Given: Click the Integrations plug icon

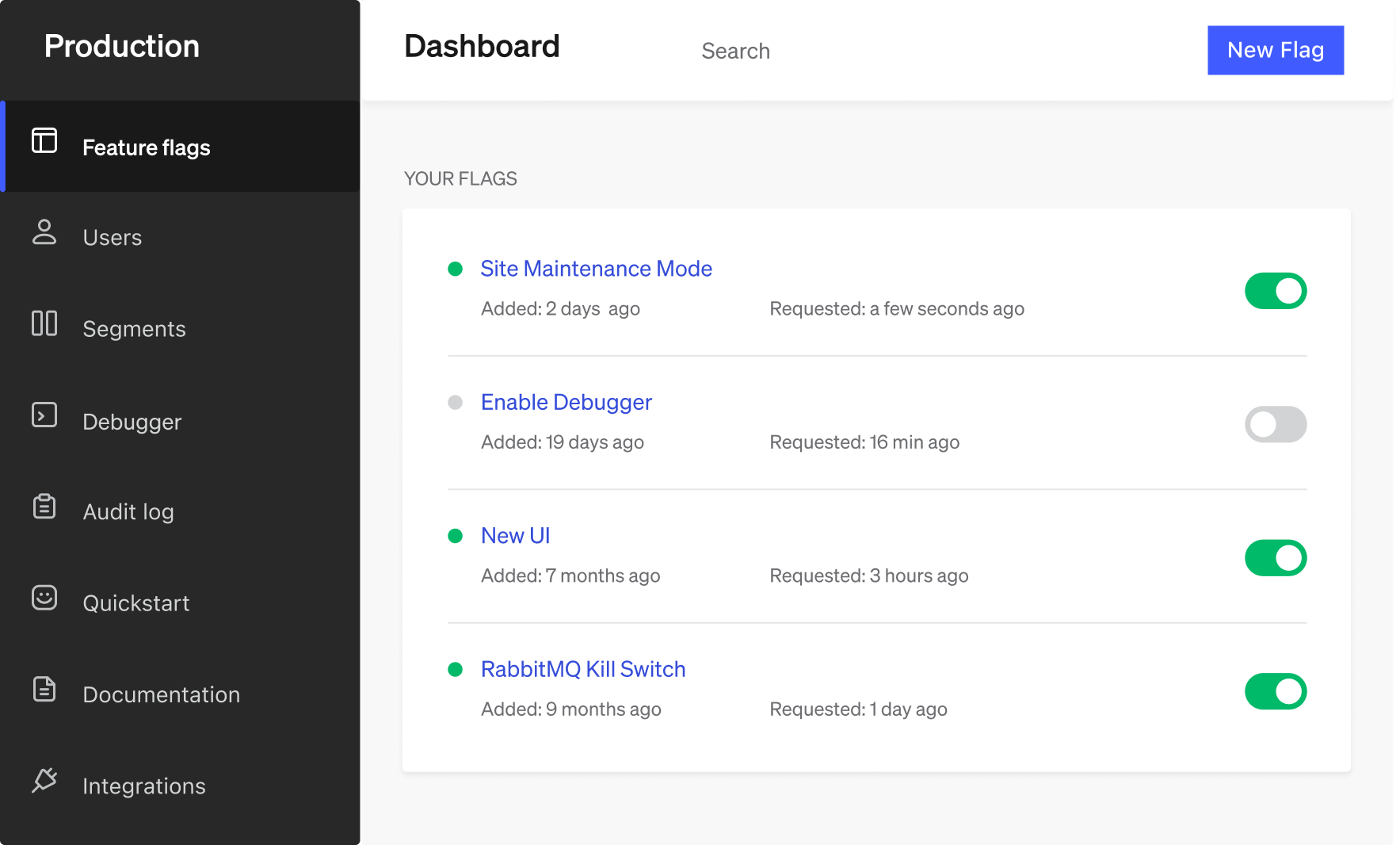Looking at the screenshot, I should (x=44, y=780).
